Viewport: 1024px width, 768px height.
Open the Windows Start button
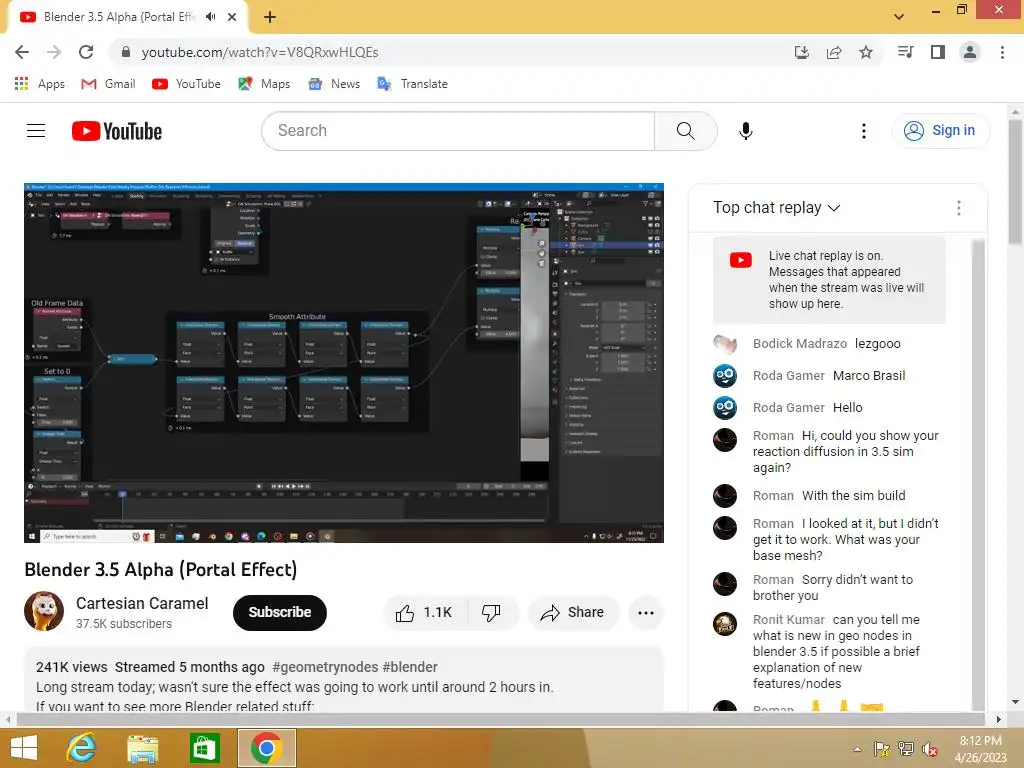tap(24, 747)
